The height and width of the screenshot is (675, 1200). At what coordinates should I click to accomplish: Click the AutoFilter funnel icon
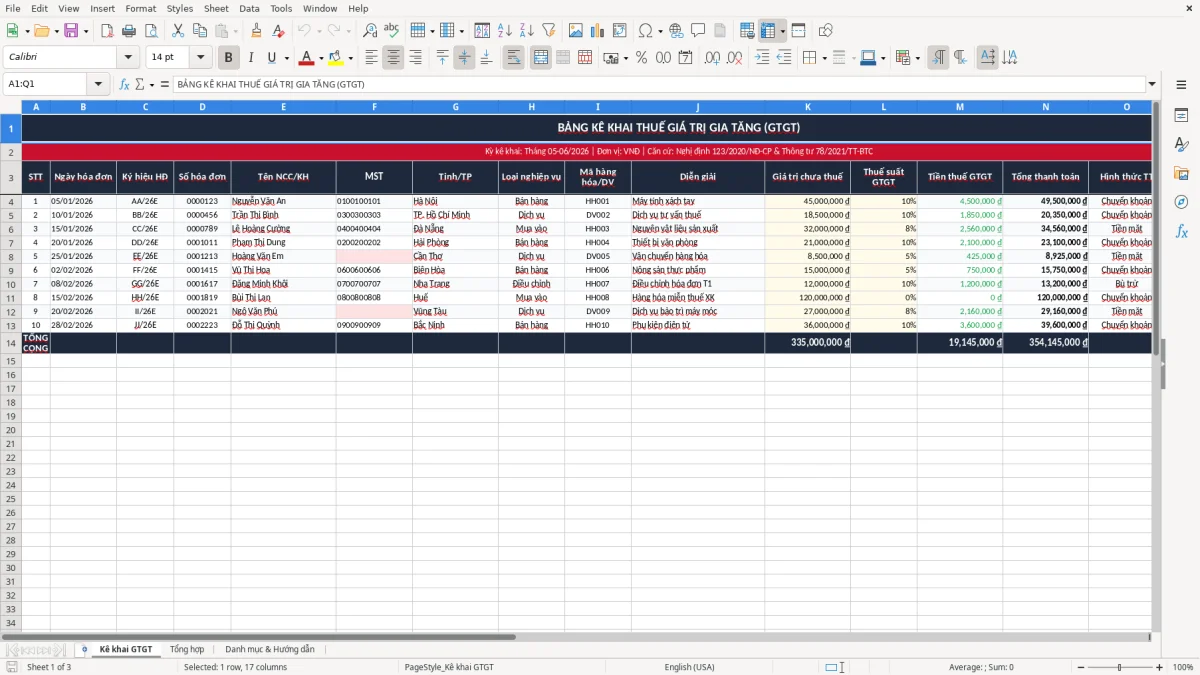pyautogui.click(x=548, y=31)
